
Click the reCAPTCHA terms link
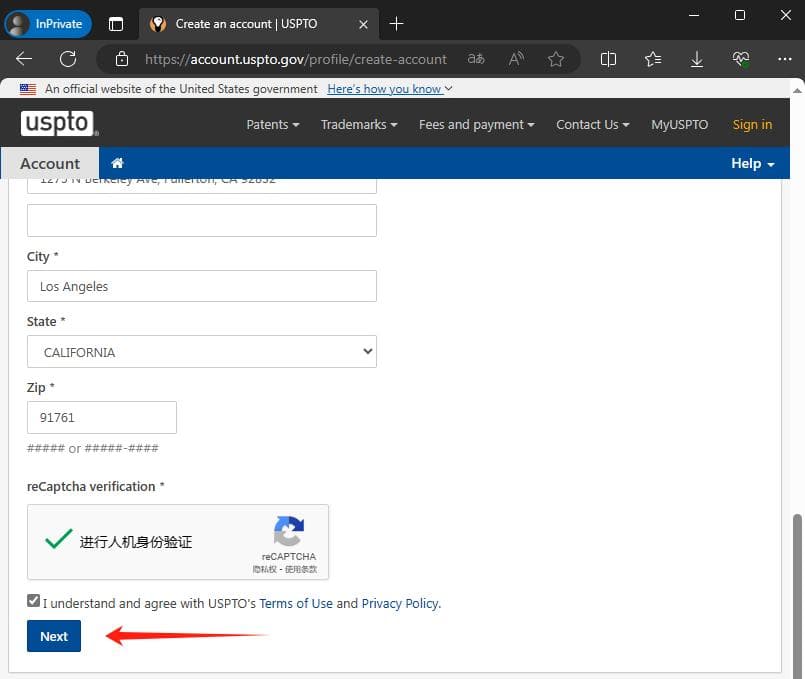pos(301,569)
